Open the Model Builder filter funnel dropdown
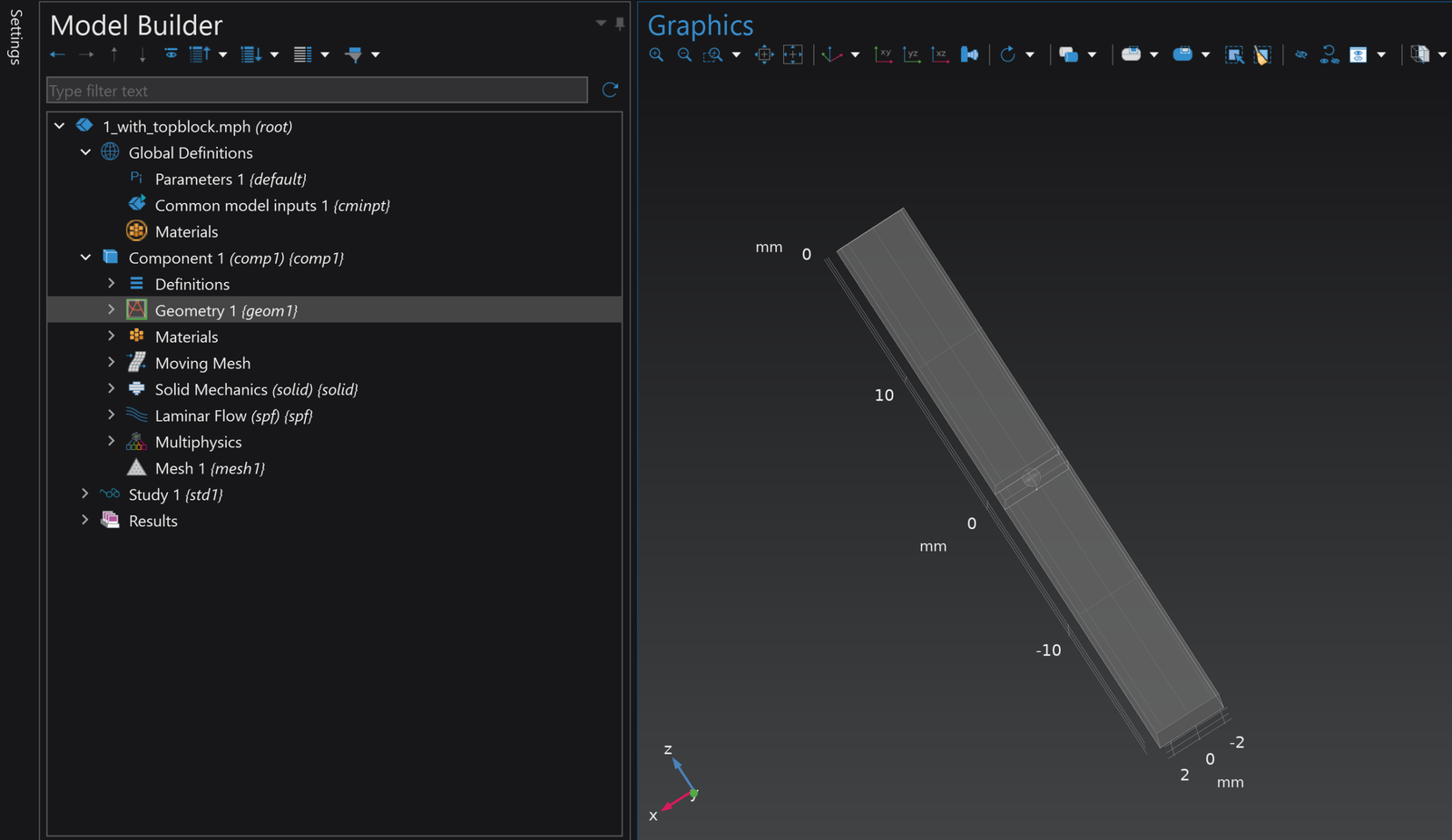 pyautogui.click(x=375, y=54)
